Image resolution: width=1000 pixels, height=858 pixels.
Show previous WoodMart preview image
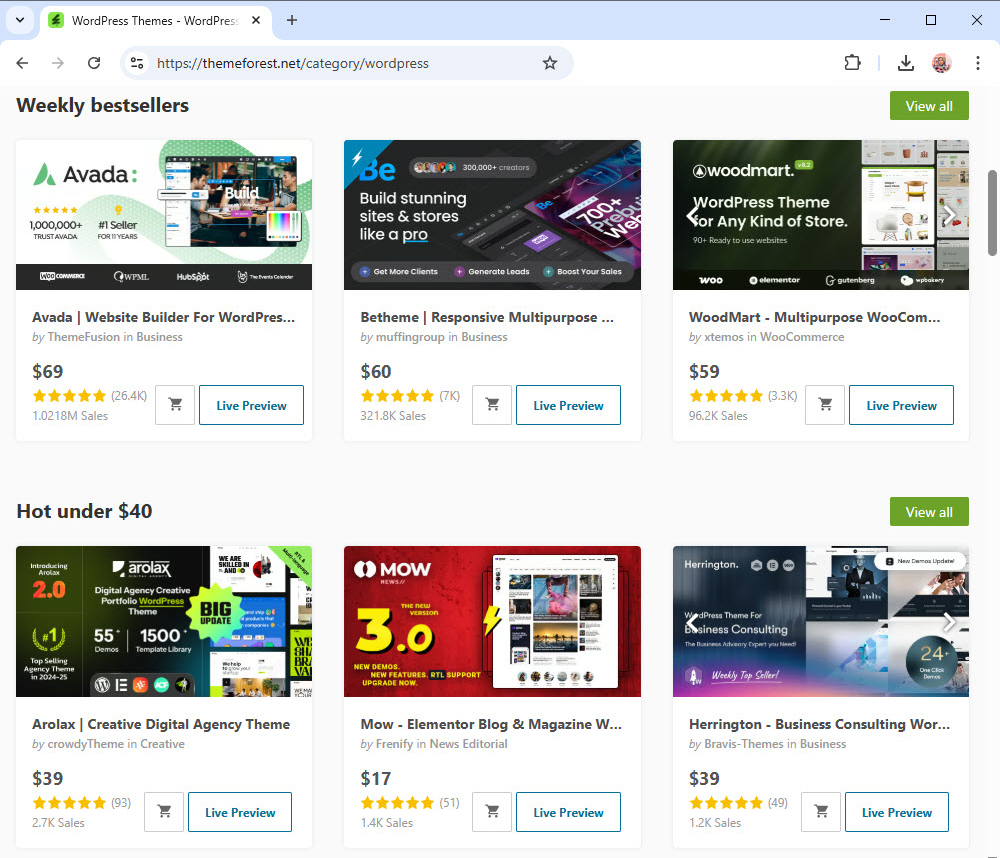[693, 215]
